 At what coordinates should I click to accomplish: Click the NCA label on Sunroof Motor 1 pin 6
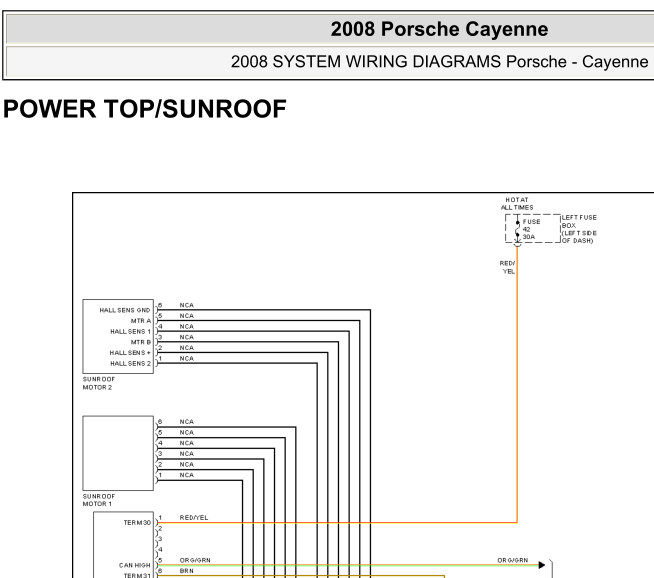point(186,422)
